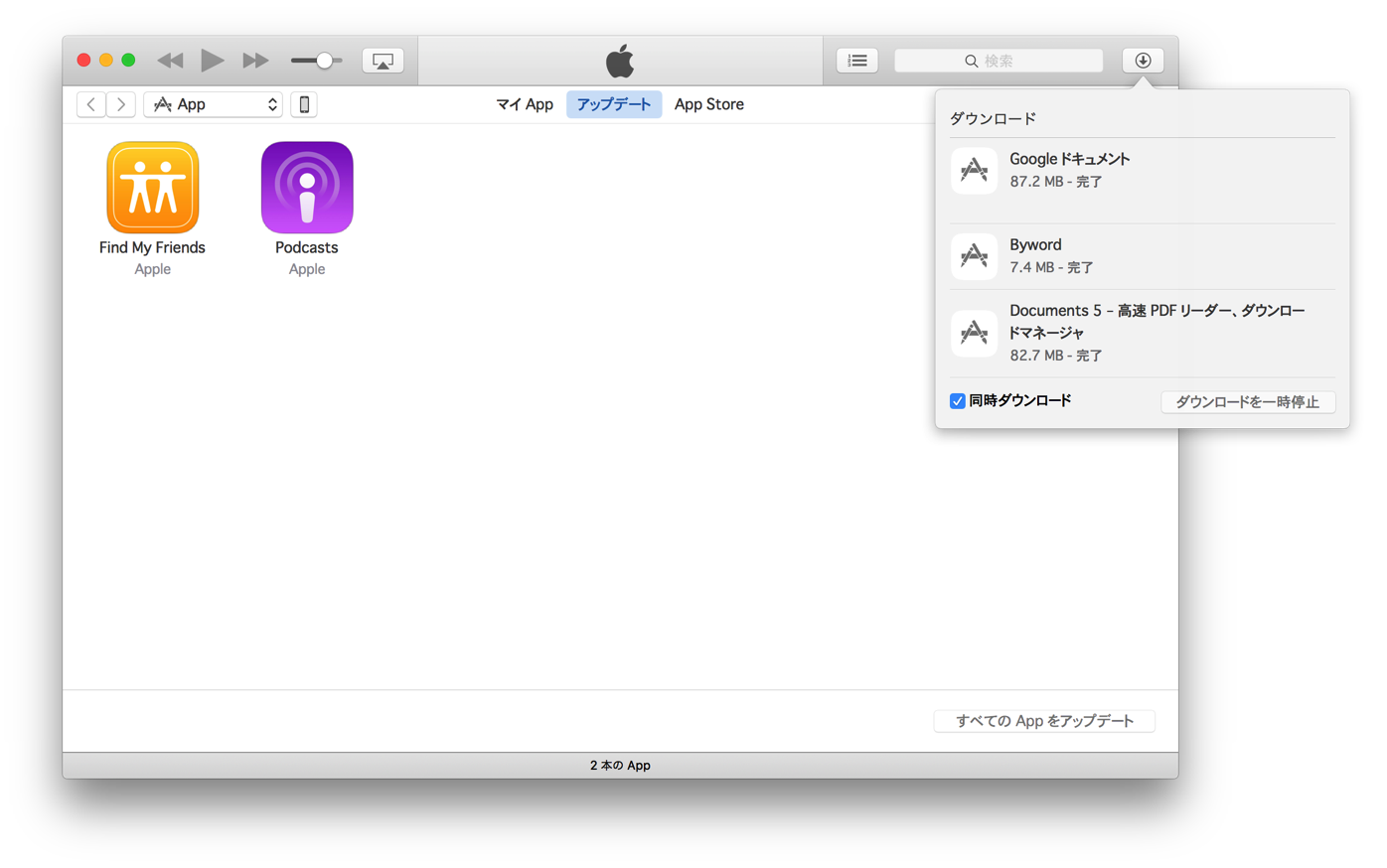Click the rewind playback button
1387x868 pixels.
(x=170, y=61)
